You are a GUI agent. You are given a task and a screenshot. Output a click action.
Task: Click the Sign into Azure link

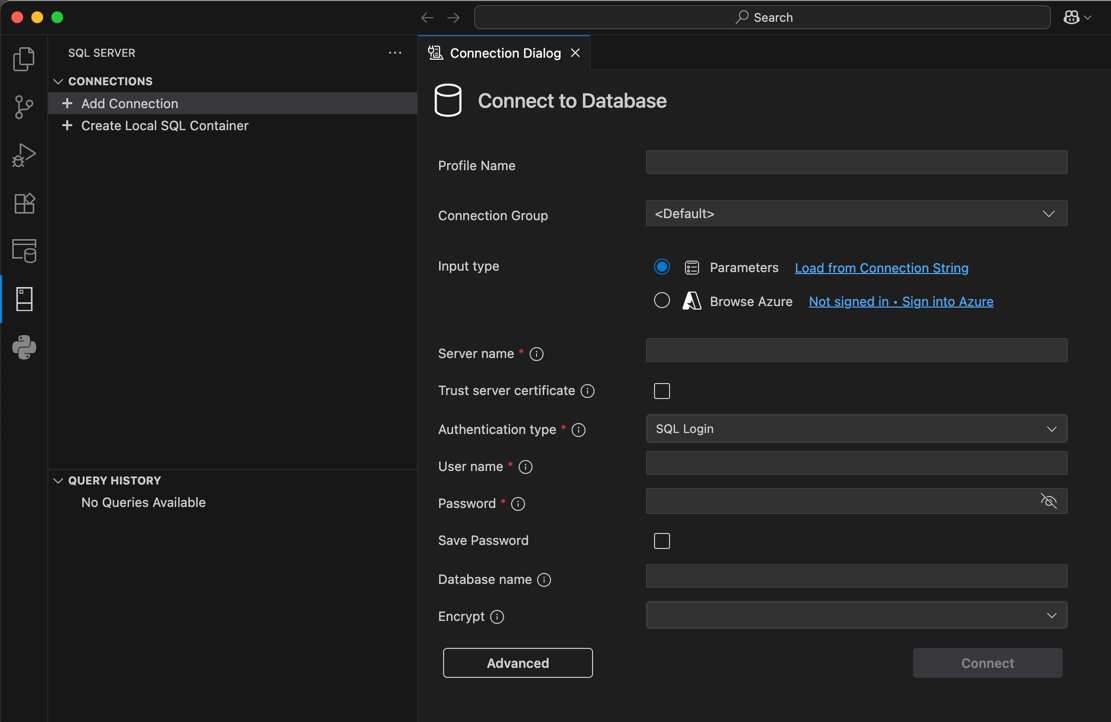coord(901,301)
